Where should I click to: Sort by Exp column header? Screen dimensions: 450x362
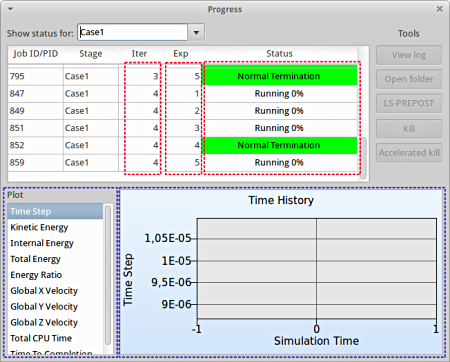181,54
